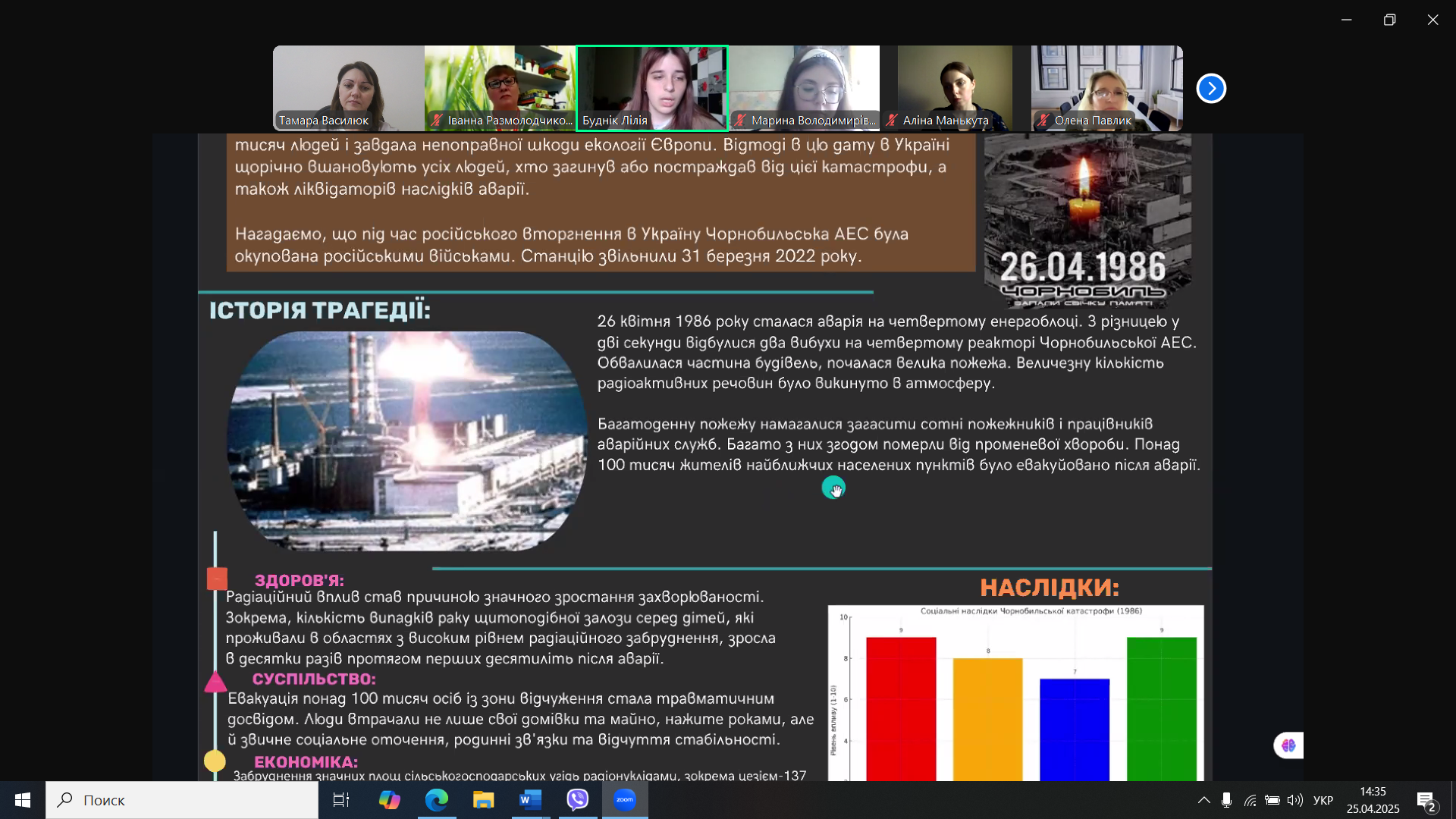Screen dimensions: 1456x819
Task: Switch the УКР keyboard language
Action: [1323, 800]
